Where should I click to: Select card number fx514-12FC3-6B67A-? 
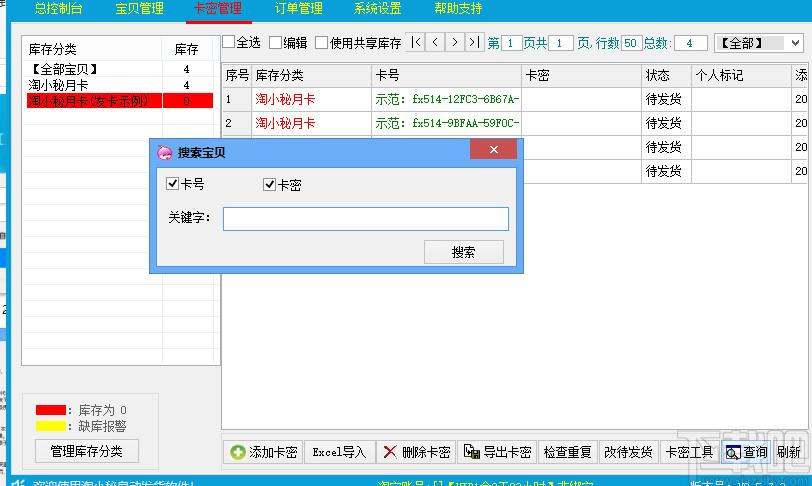click(447, 99)
